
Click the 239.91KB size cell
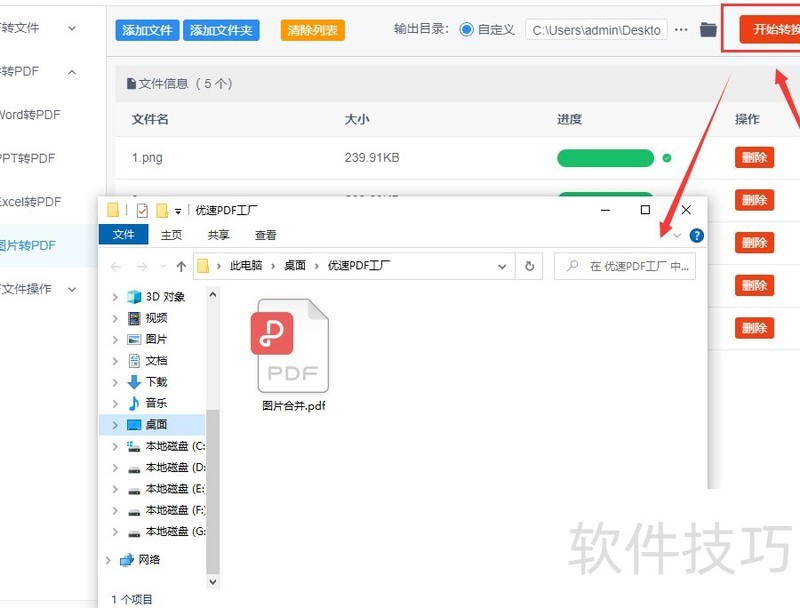tap(372, 158)
